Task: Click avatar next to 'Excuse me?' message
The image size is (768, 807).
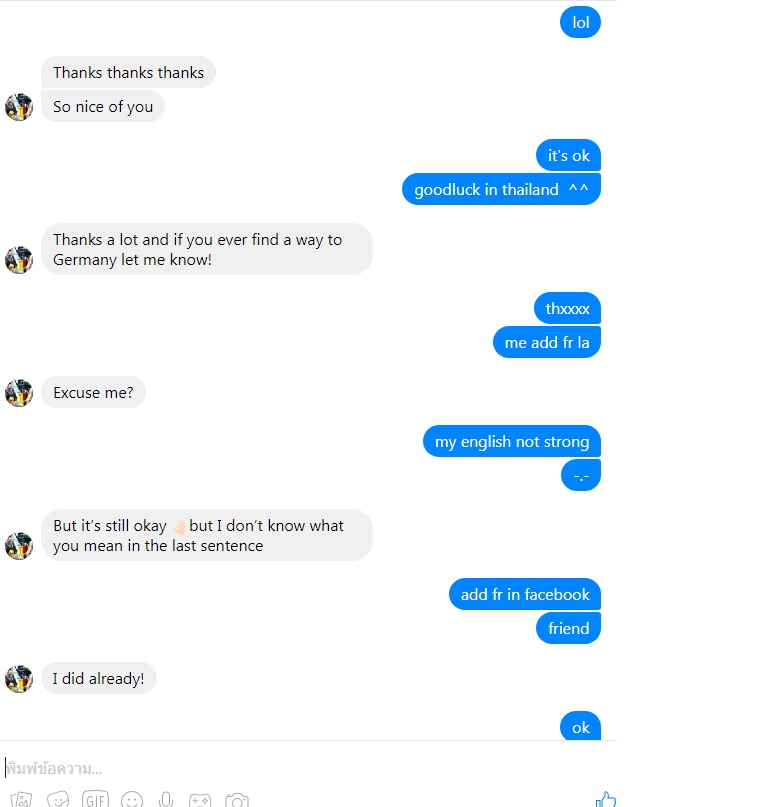Action: [19, 393]
